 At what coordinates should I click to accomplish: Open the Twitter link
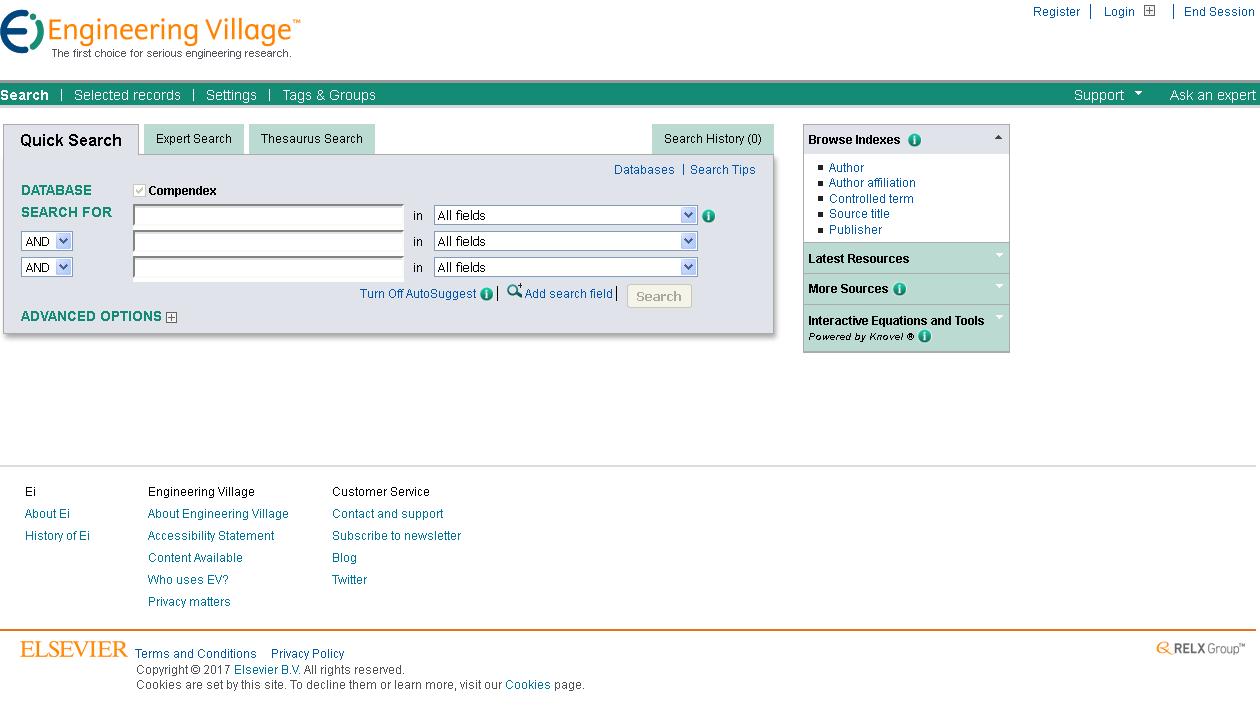349,580
